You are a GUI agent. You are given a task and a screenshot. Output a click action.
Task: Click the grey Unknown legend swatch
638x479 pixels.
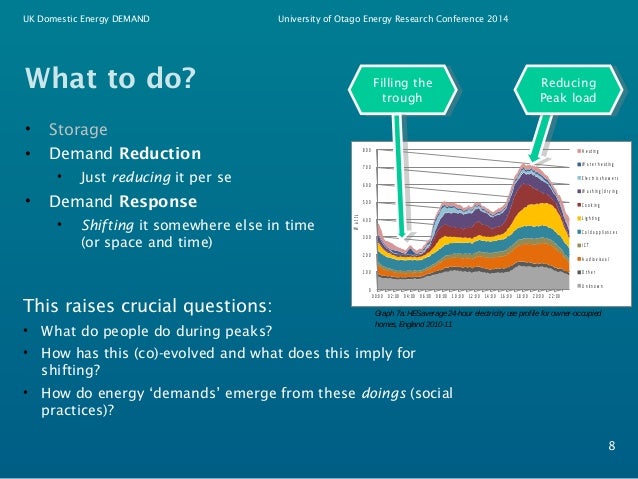(579, 286)
